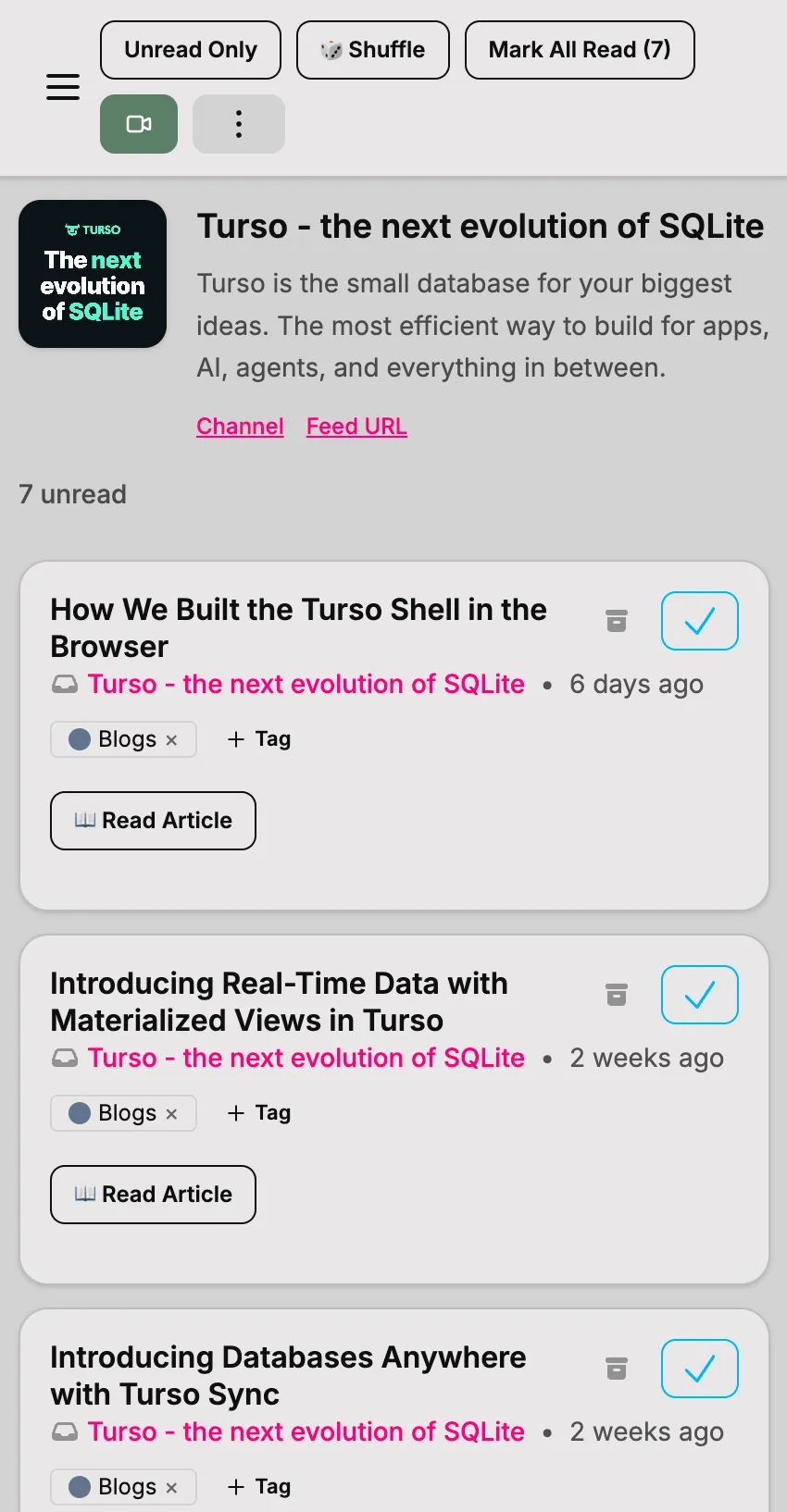Screen dimensions: 787x1512
Task: Archive the Turso Shell browser article
Action: coord(616,621)
